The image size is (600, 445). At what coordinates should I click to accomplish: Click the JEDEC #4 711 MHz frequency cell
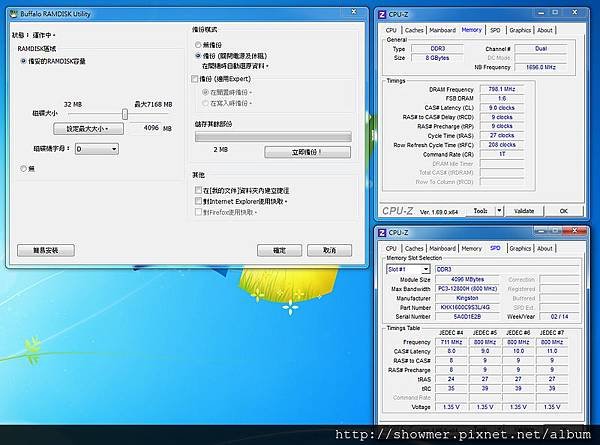point(452,342)
